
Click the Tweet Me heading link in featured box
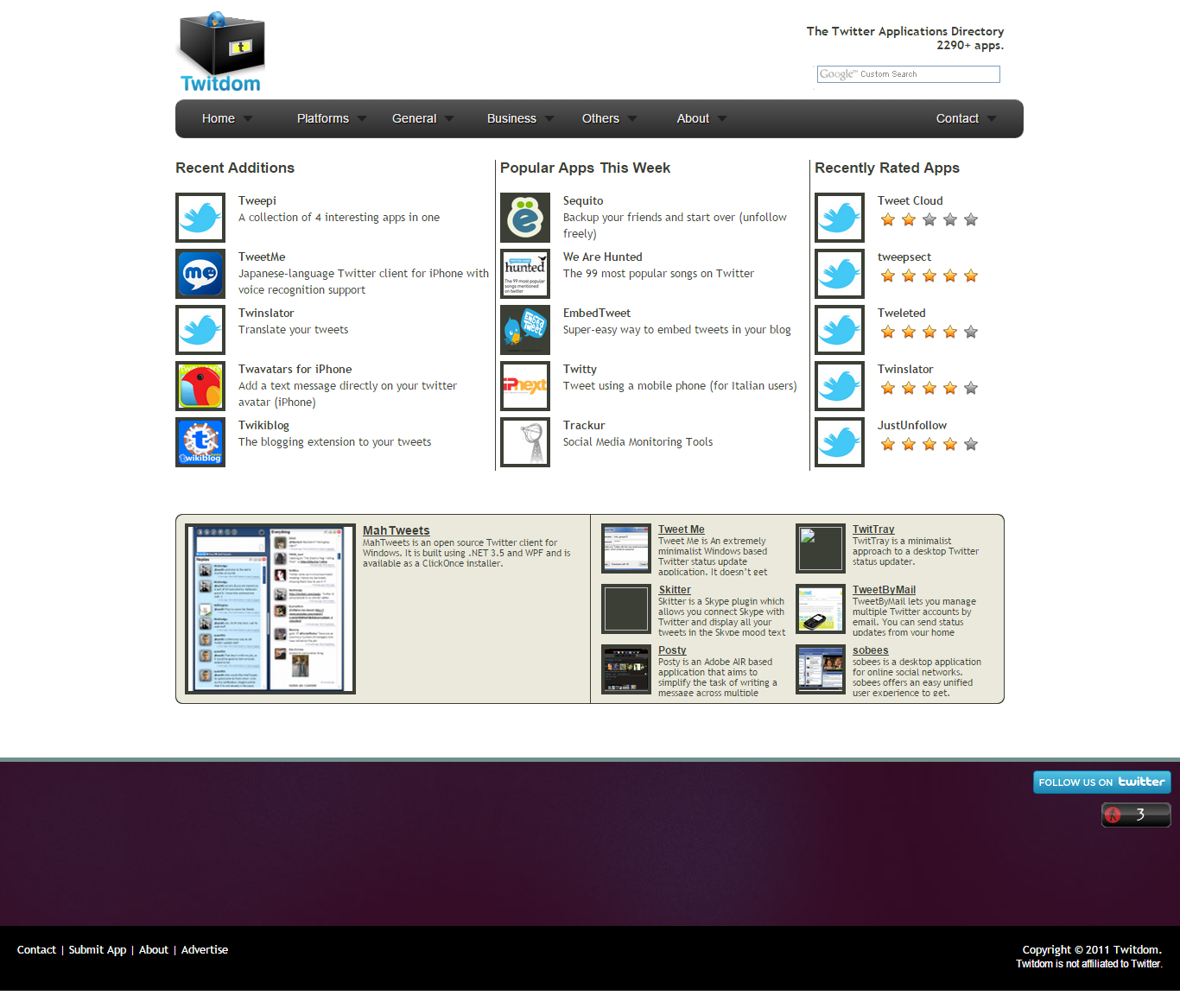click(682, 529)
